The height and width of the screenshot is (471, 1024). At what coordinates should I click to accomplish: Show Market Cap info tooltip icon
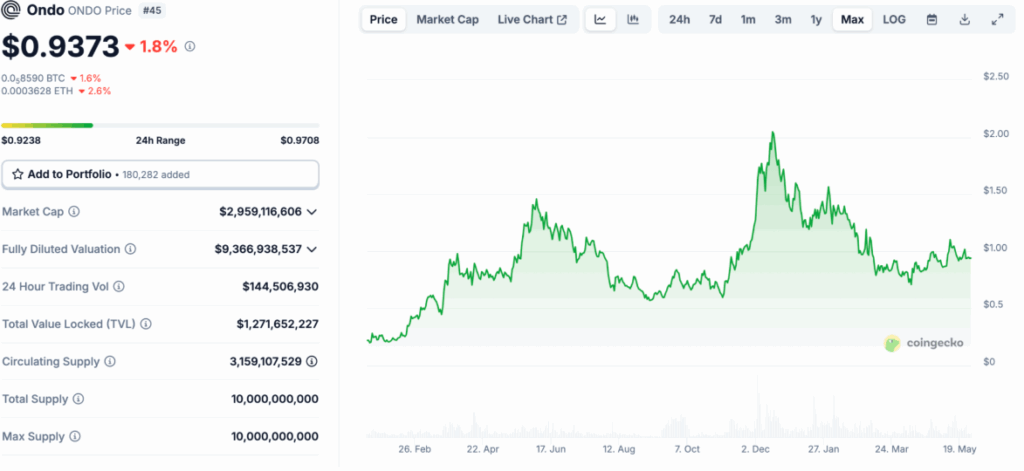pos(74,212)
